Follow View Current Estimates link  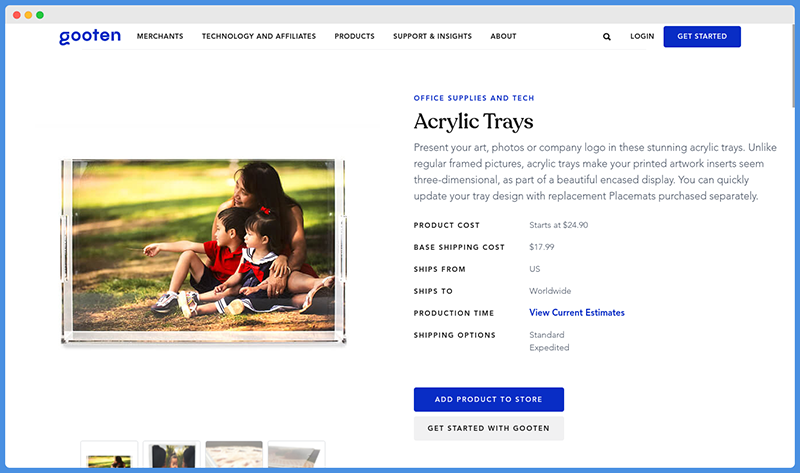(577, 313)
